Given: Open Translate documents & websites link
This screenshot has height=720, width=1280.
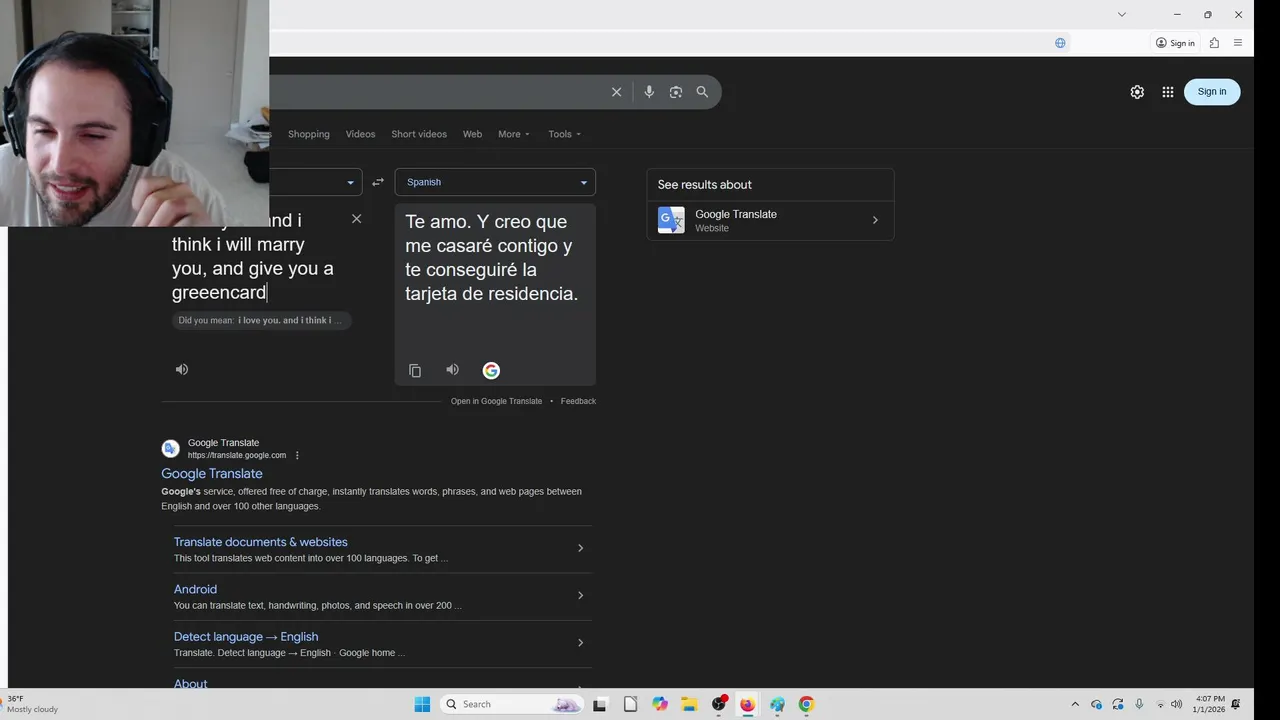Looking at the screenshot, I should 261,542.
